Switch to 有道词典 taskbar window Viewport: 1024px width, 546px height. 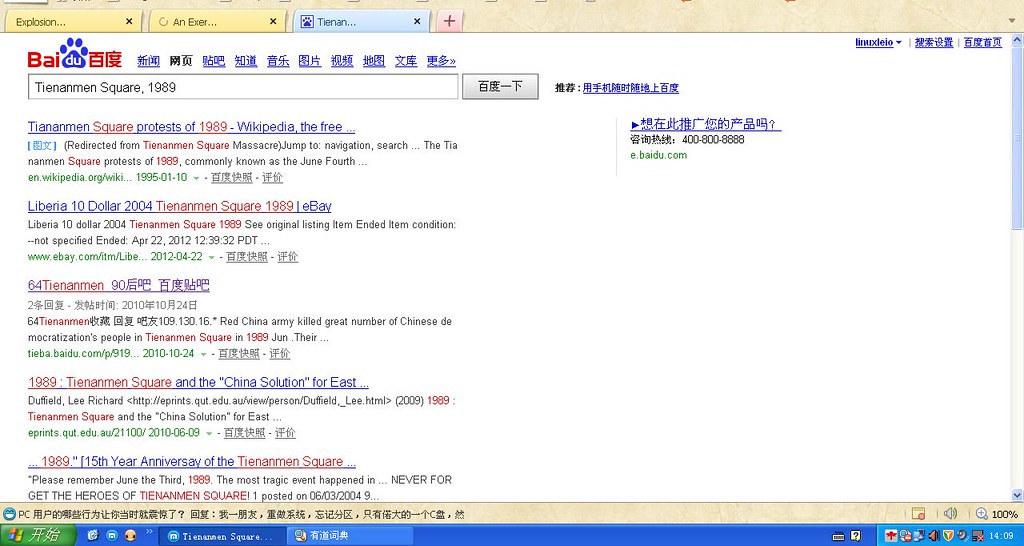pos(351,536)
